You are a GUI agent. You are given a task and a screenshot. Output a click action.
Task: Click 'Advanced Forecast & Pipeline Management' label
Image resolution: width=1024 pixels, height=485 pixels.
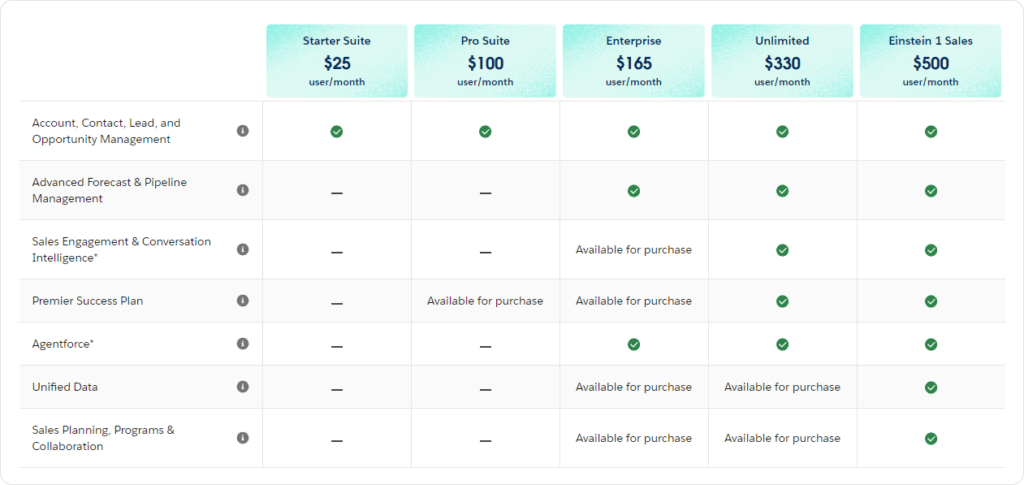[110, 190]
